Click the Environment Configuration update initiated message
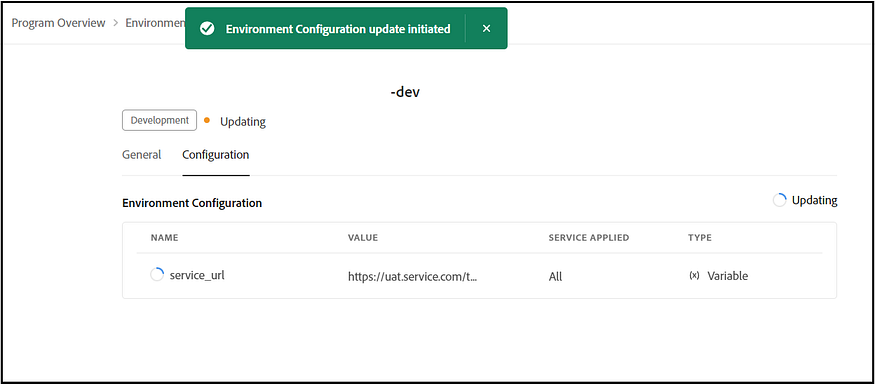Viewport: 875px width, 384px height. tap(338, 29)
